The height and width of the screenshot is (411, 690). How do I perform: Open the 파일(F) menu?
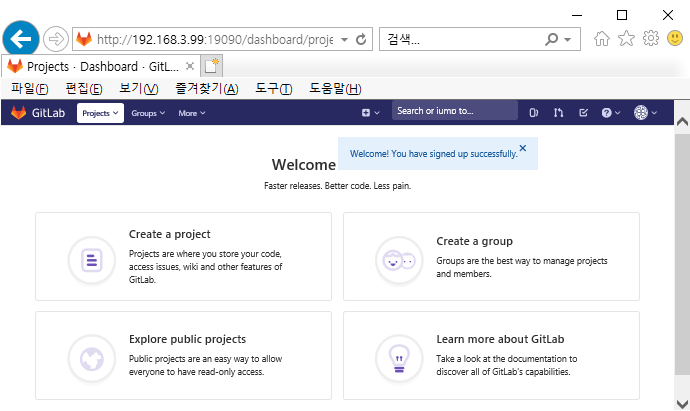(x=29, y=89)
